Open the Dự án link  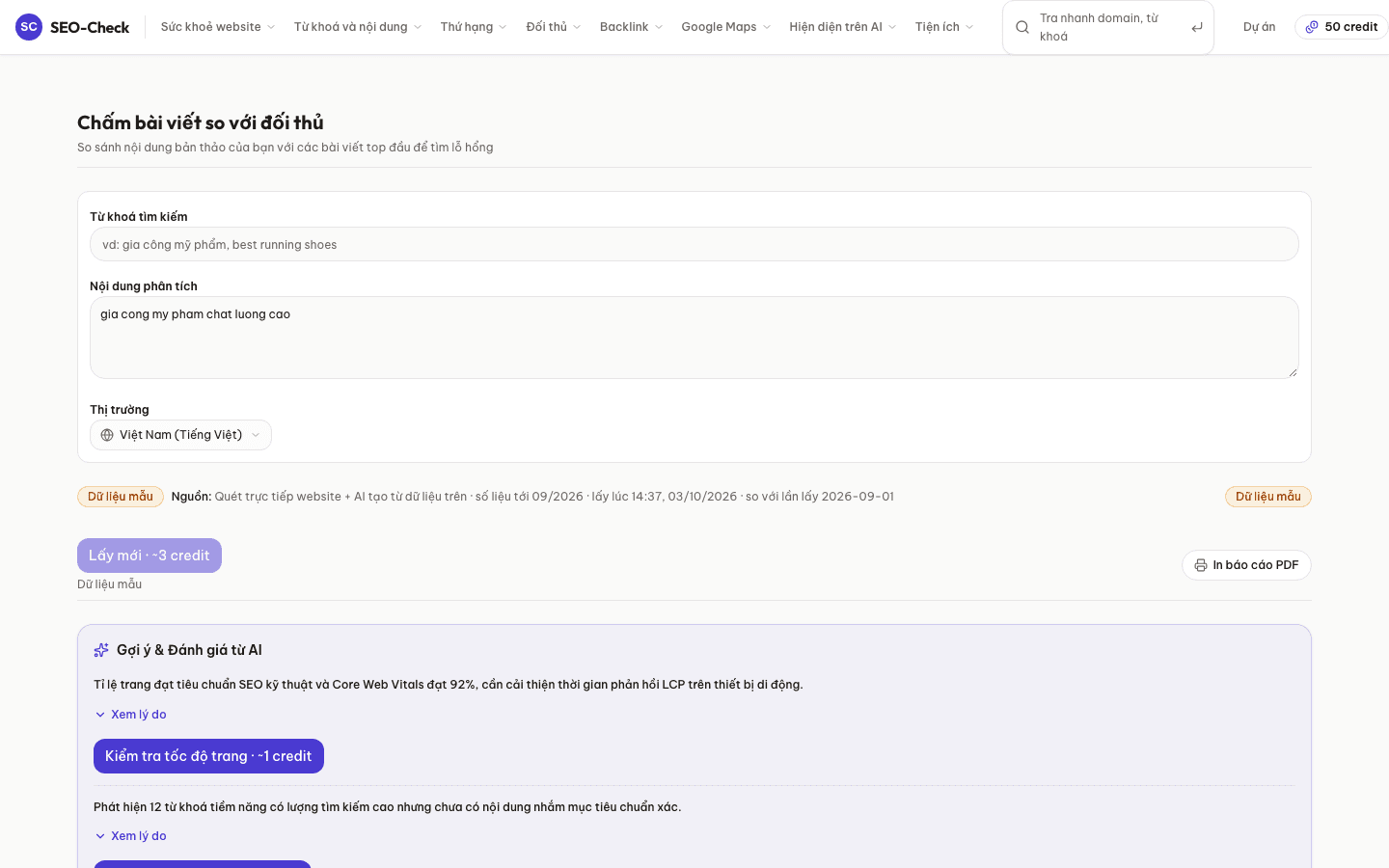[1259, 27]
